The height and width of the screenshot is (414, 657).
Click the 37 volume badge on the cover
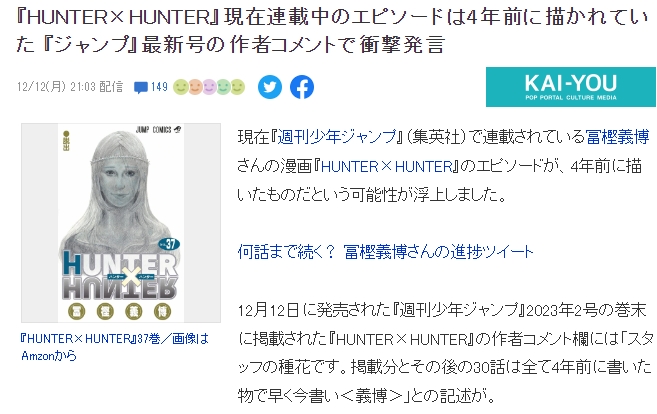pos(169,244)
